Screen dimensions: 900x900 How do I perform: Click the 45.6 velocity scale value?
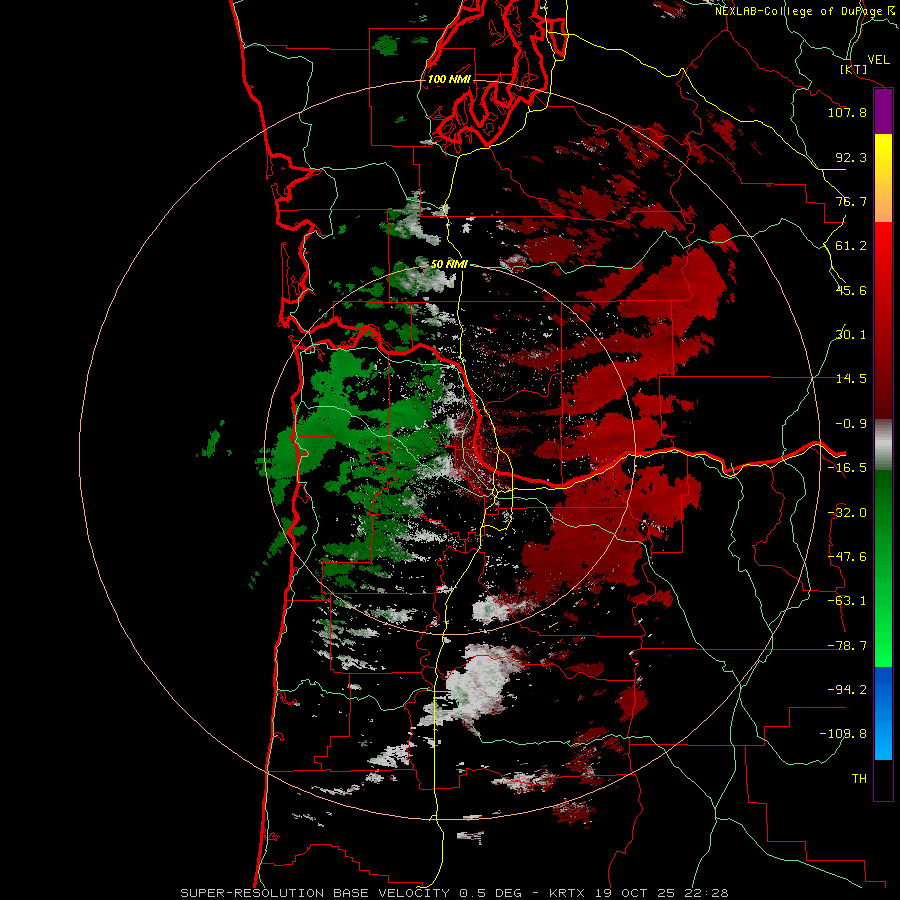(x=851, y=290)
